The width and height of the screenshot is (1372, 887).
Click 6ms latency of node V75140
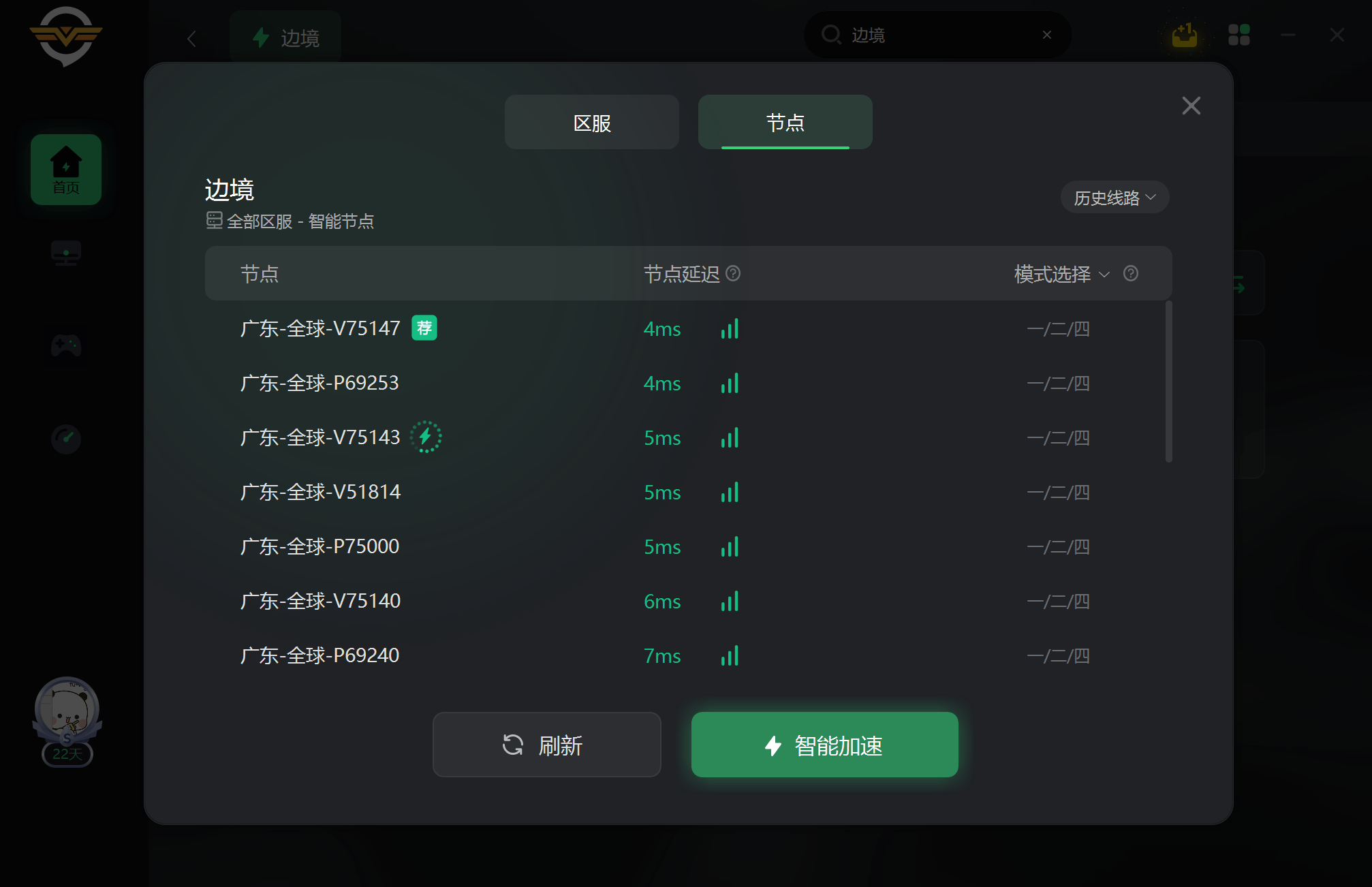pos(662,602)
